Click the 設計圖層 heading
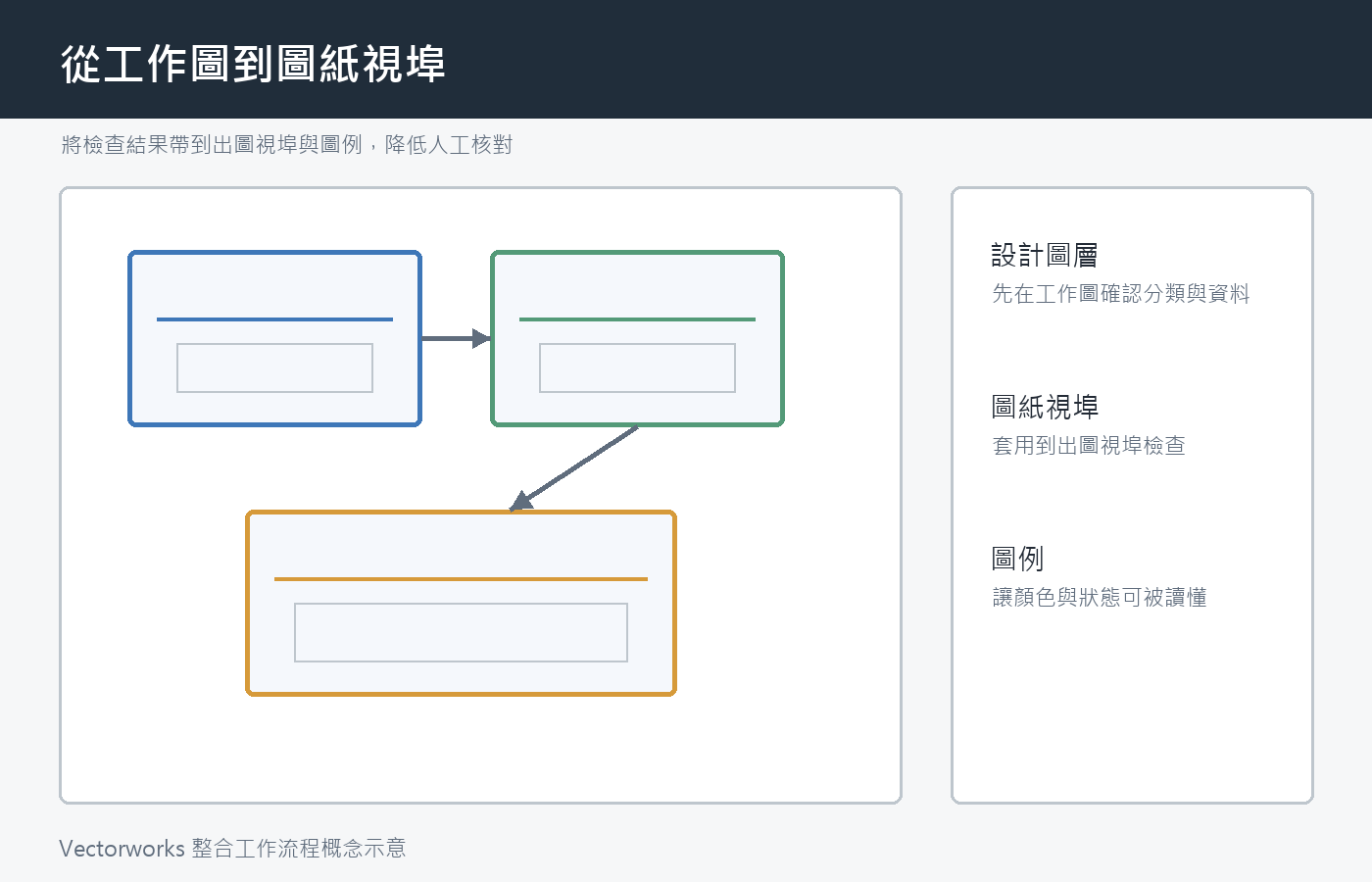 pos(1045,255)
